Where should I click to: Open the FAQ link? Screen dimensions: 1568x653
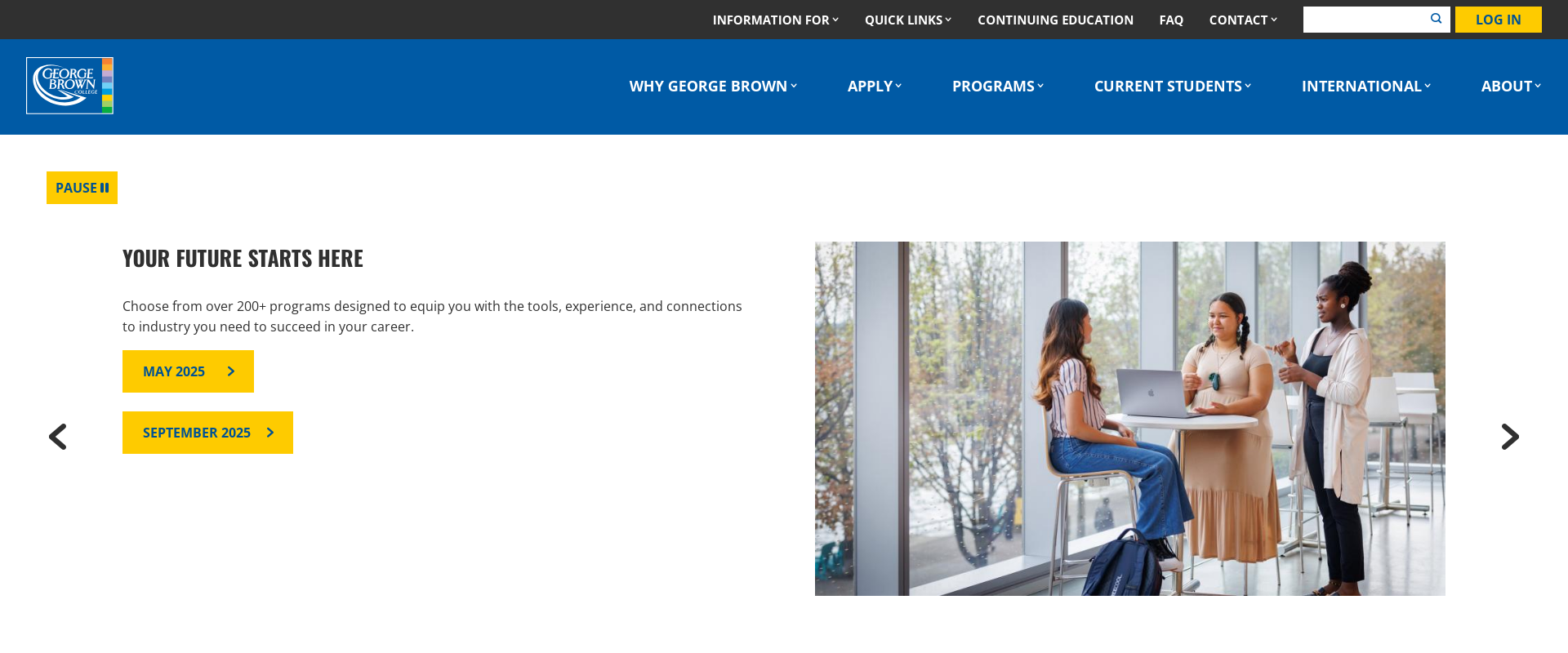click(x=1171, y=20)
